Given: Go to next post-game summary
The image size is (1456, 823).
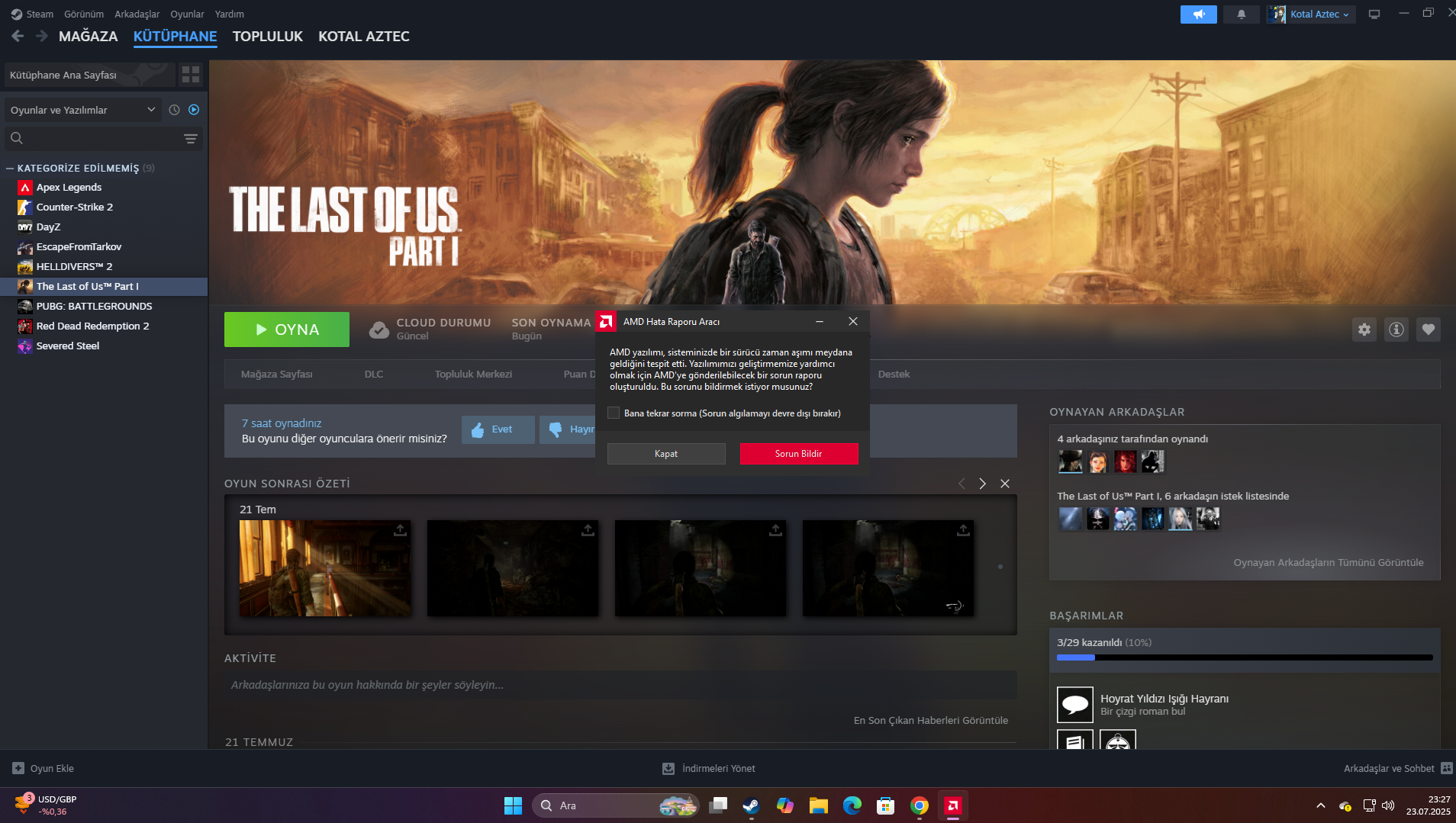Looking at the screenshot, I should pos(983,484).
